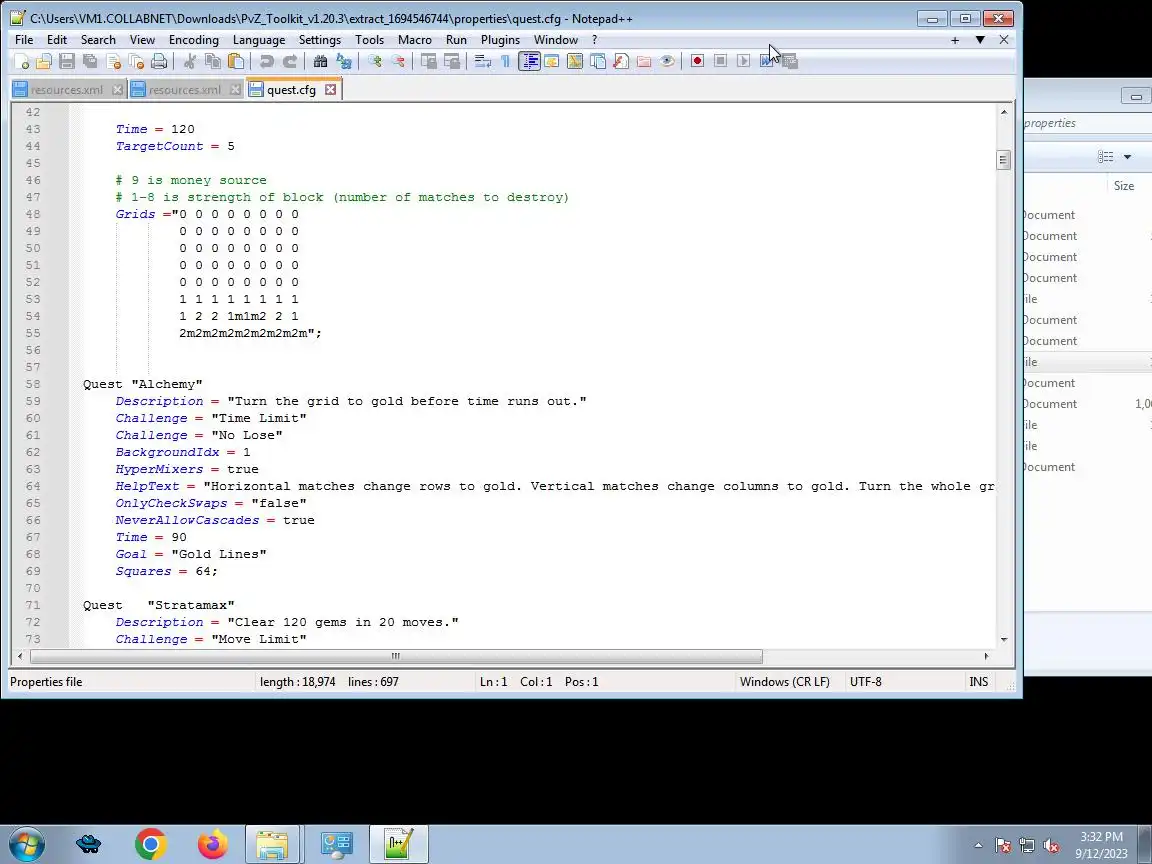The width and height of the screenshot is (1152, 864).
Task: Click Windows (CR LF) in status bar
Action: (x=785, y=682)
